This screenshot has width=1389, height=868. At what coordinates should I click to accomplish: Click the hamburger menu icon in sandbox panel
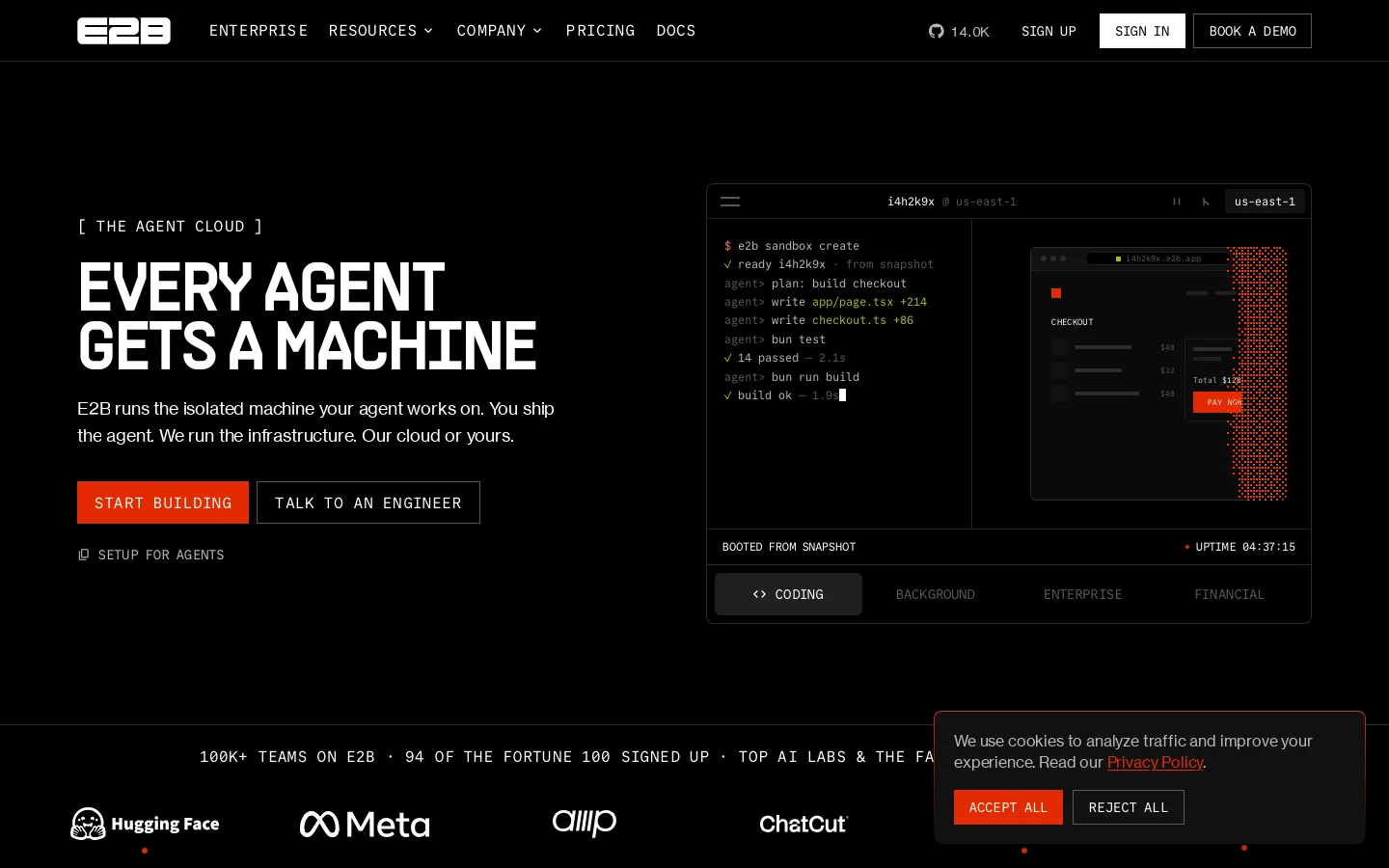(x=730, y=202)
